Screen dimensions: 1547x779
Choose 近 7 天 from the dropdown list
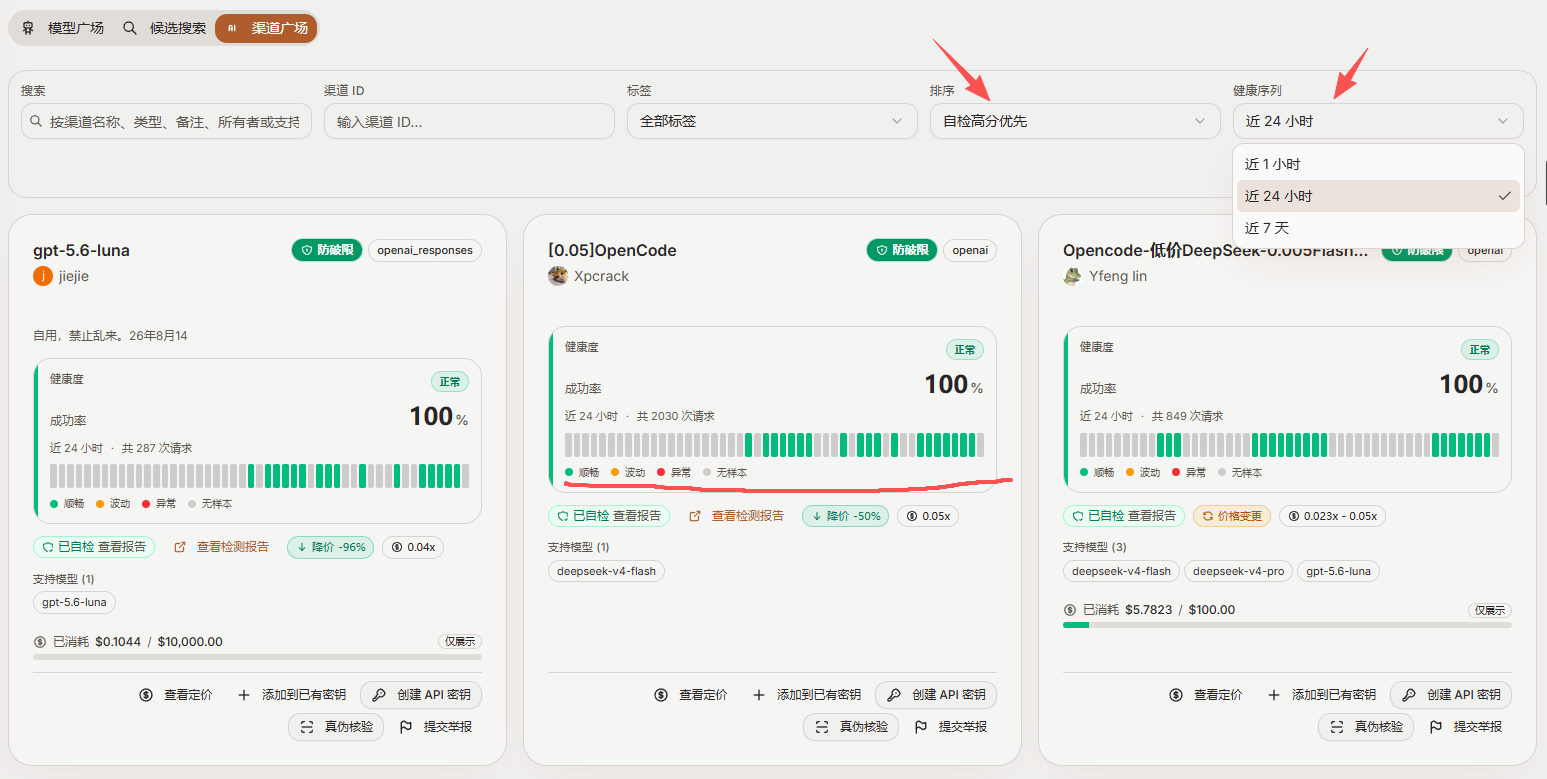[x=1378, y=228]
